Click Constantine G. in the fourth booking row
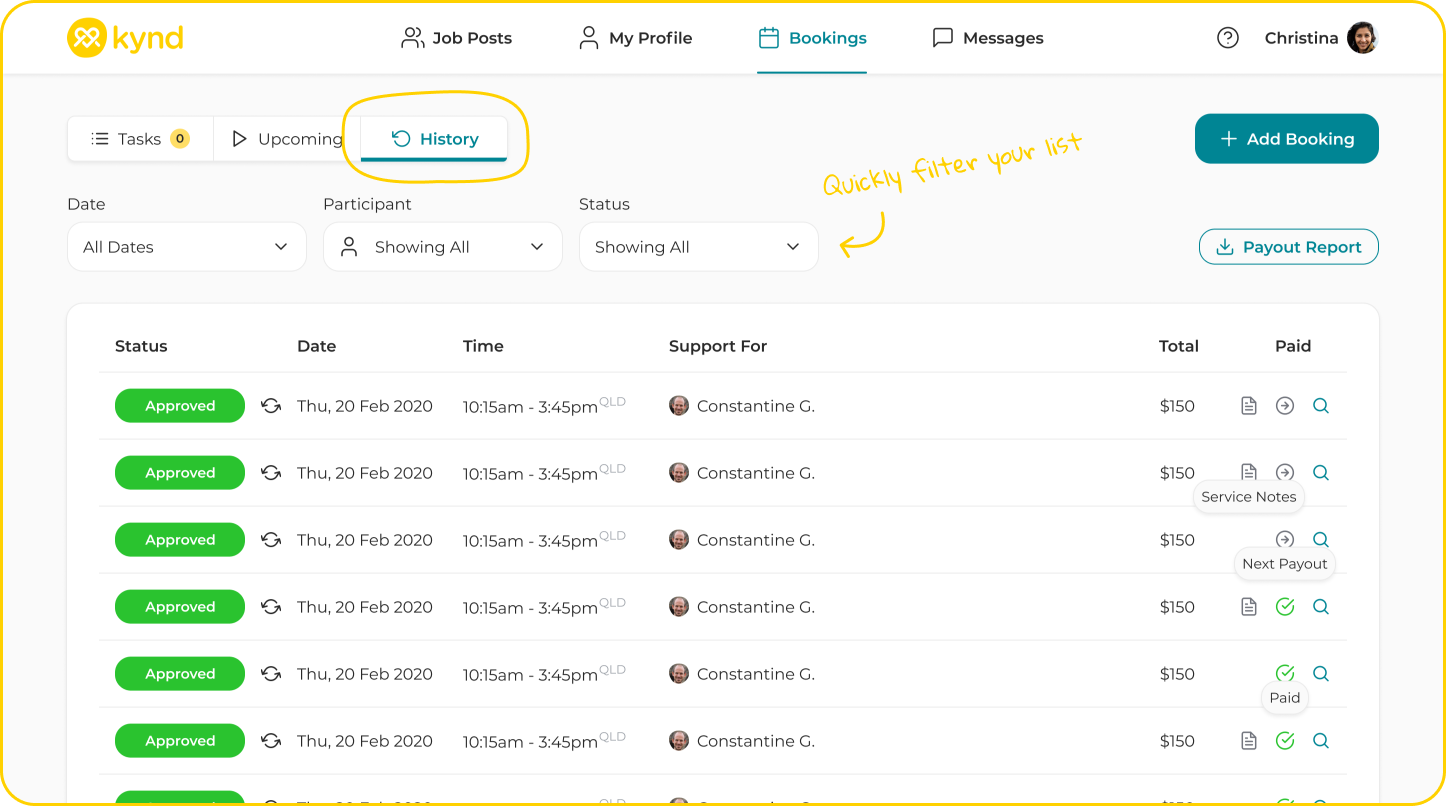Viewport: 1446px width, 806px height. (756, 607)
